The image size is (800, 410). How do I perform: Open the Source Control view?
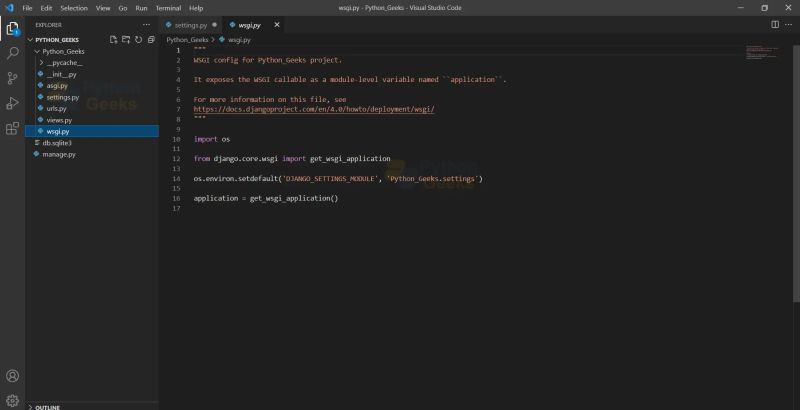[x=12, y=78]
